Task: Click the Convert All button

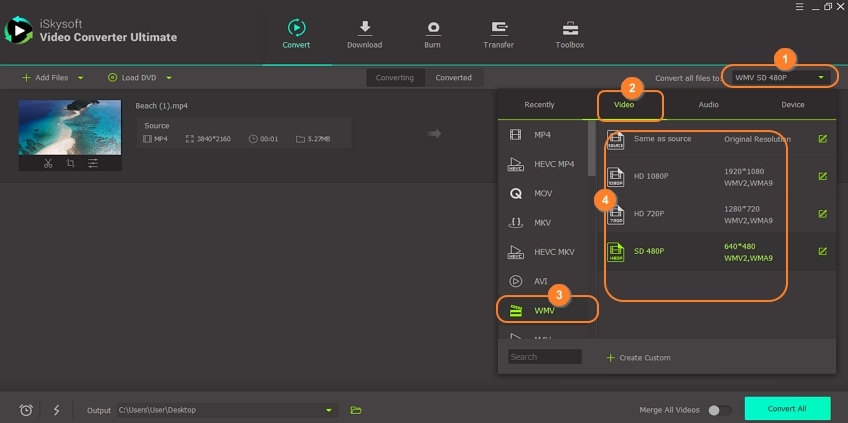Action: click(787, 409)
